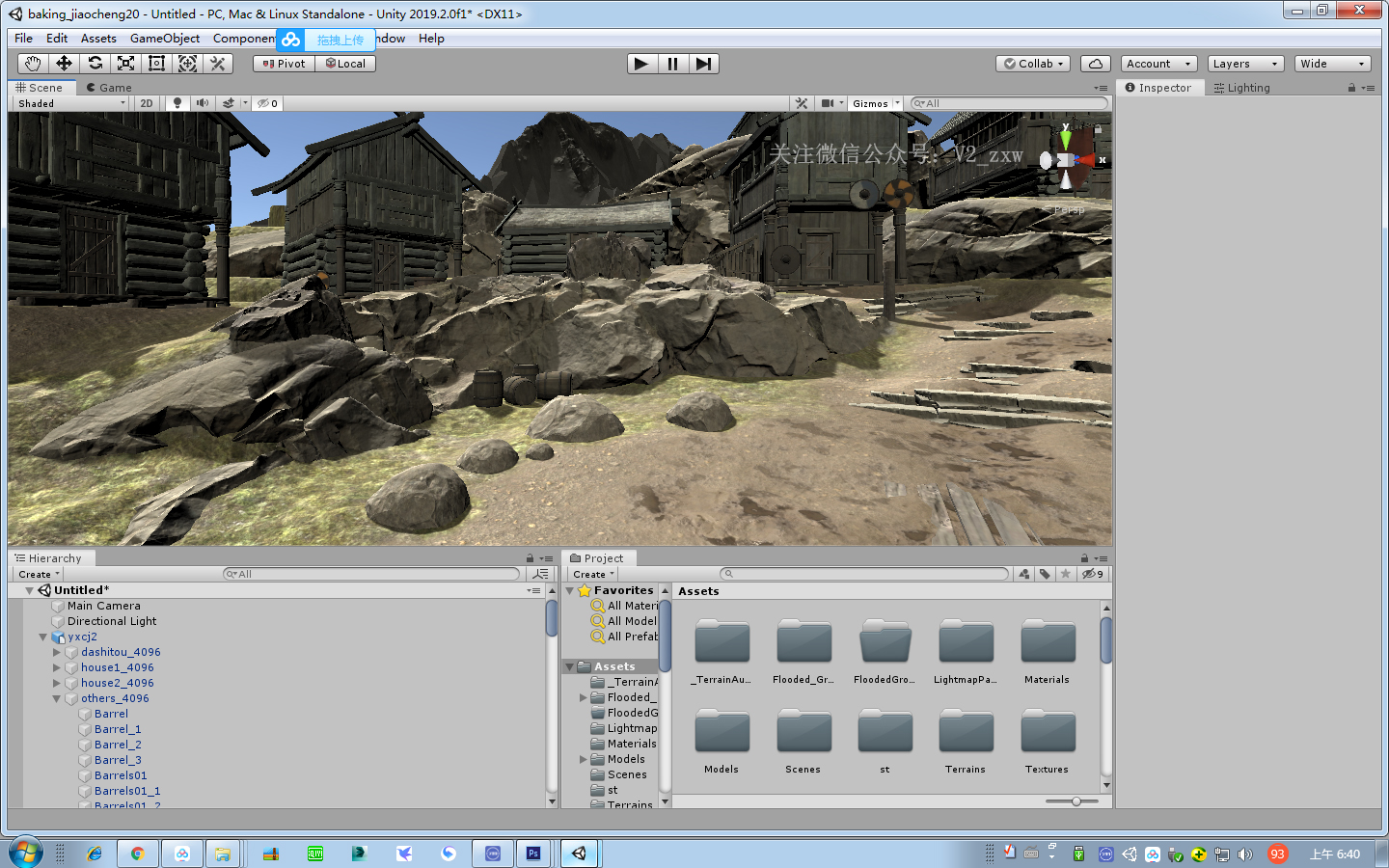Click the red X axis cone of gizmo
1389x868 pixels.
[1088, 160]
